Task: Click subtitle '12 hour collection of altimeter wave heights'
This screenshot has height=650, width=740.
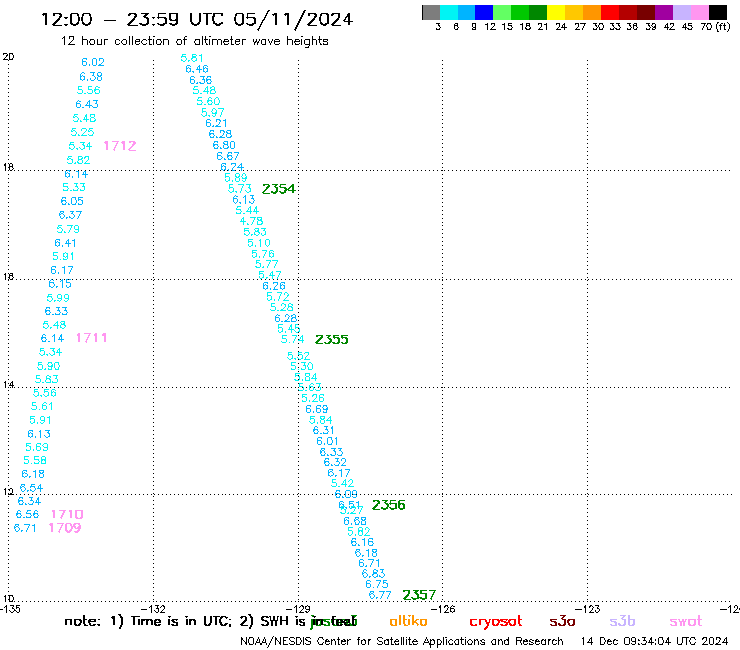Action: 194,41
